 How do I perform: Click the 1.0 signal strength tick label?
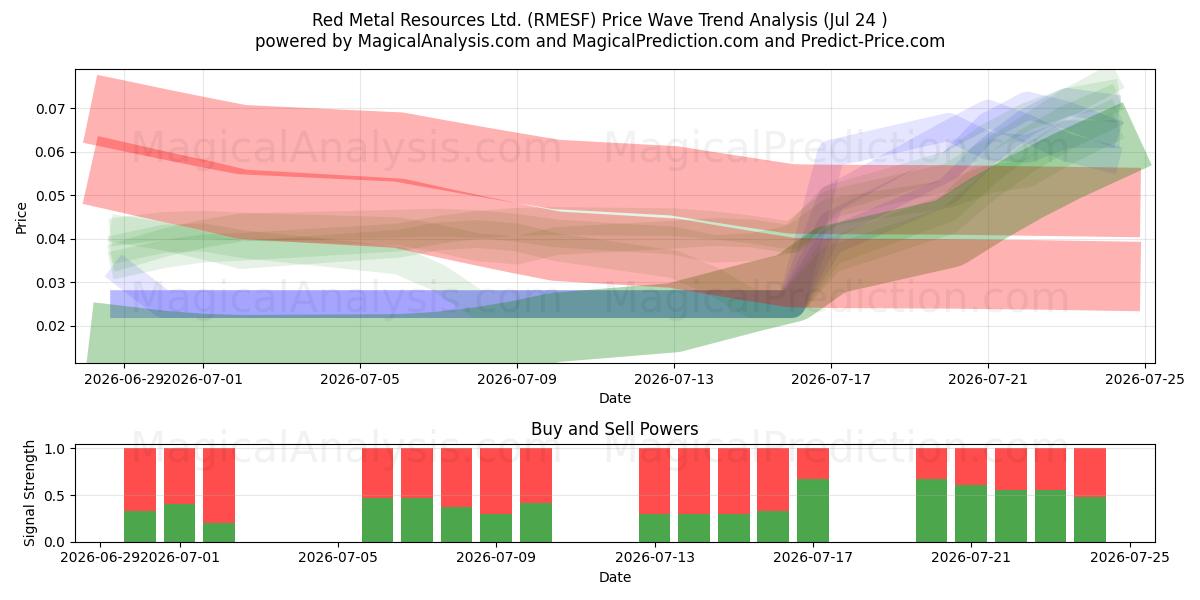pos(56,449)
